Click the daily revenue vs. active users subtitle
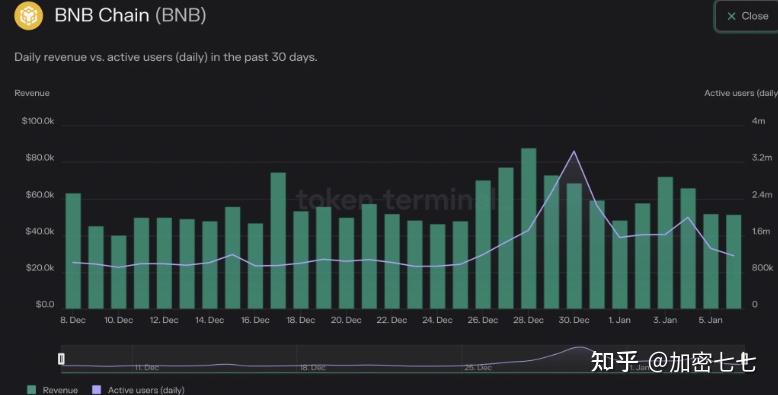 [x=166, y=57]
